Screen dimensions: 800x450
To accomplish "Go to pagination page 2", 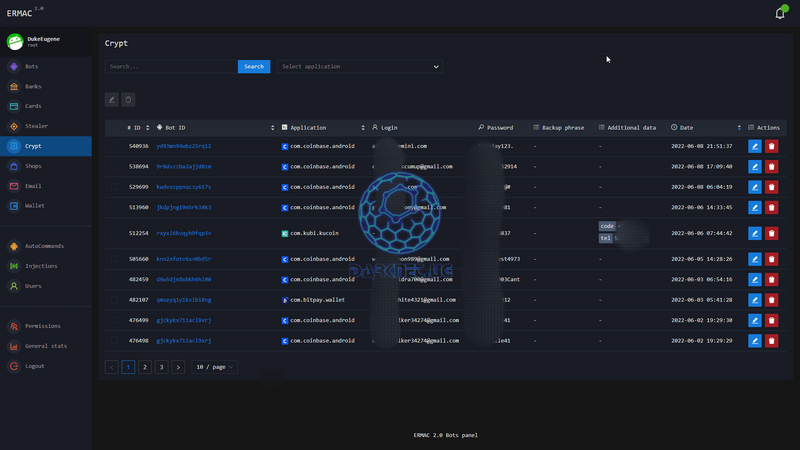I will click(x=145, y=367).
